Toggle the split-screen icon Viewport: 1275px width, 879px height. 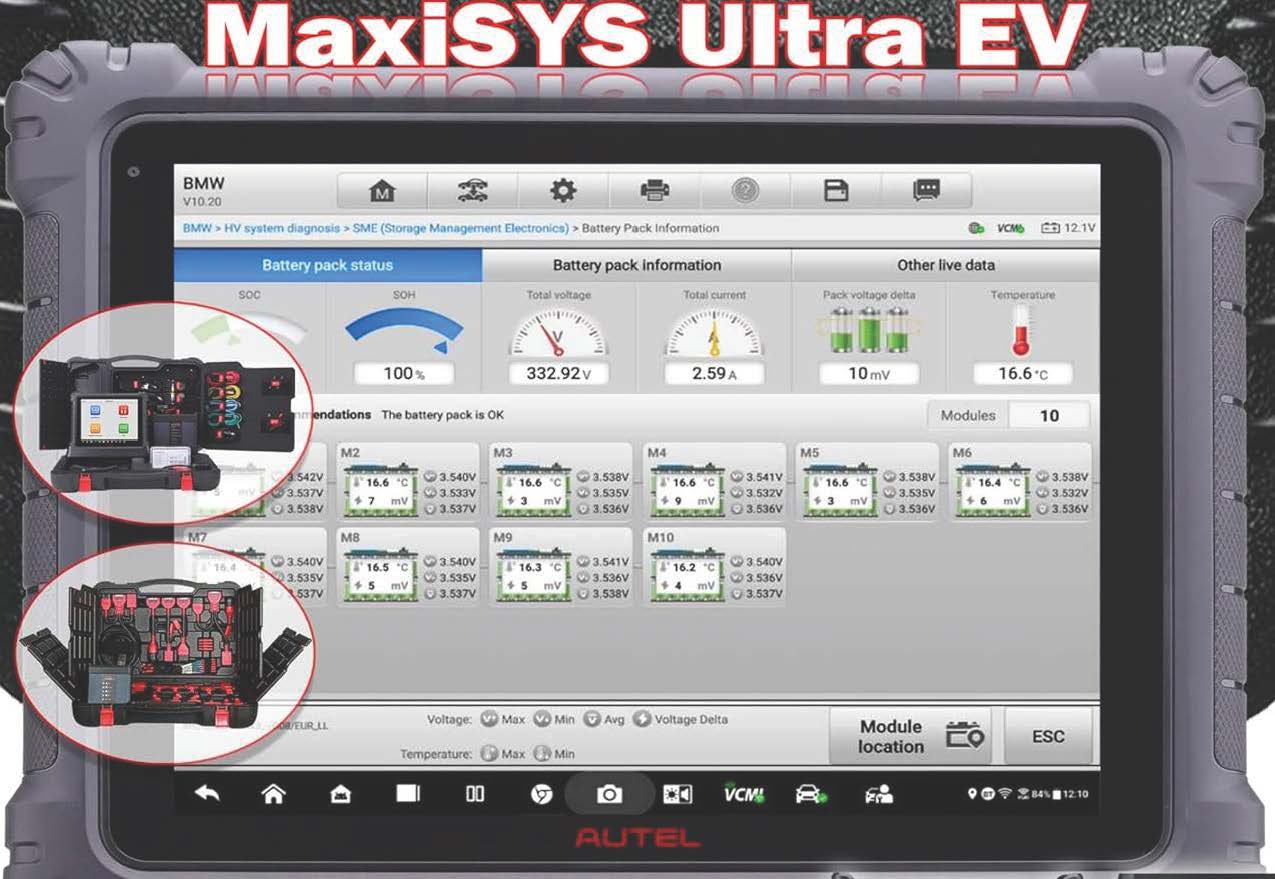point(475,794)
